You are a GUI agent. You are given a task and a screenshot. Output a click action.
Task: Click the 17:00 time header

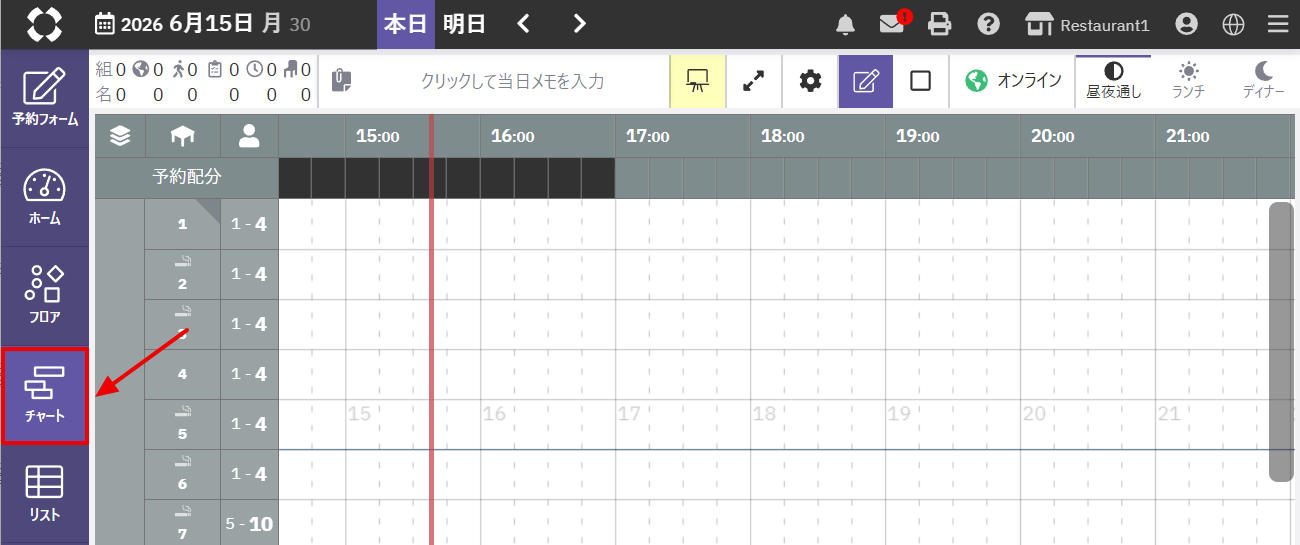648,137
